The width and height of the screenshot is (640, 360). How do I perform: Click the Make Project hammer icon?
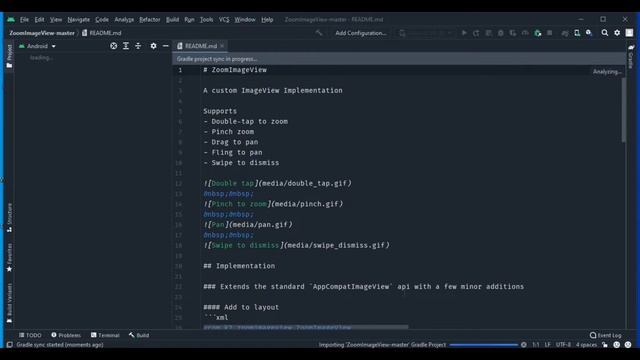[319, 33]
